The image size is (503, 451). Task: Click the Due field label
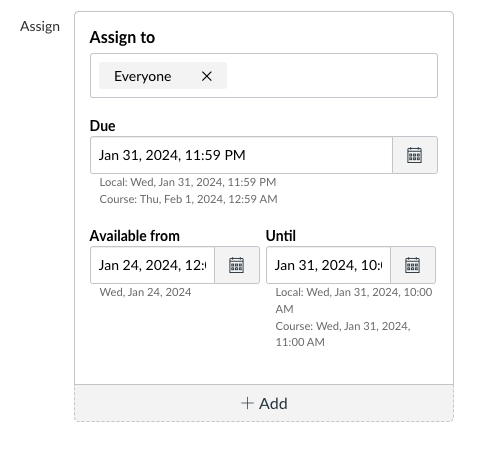pyautogui.click(x=103, y=126)
